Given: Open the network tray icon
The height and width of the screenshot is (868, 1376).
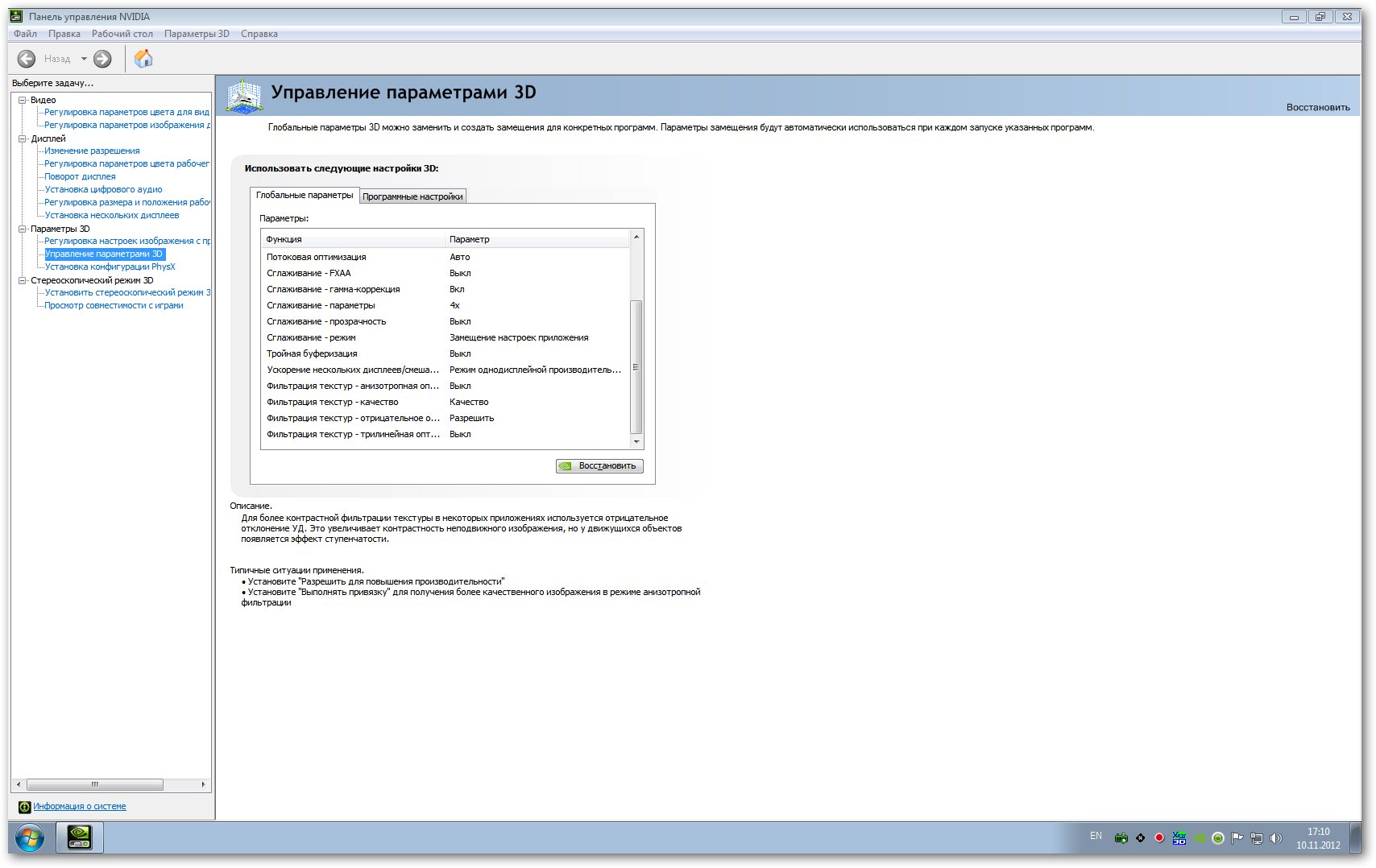Looking at the screenshot, I should 1257,838.
